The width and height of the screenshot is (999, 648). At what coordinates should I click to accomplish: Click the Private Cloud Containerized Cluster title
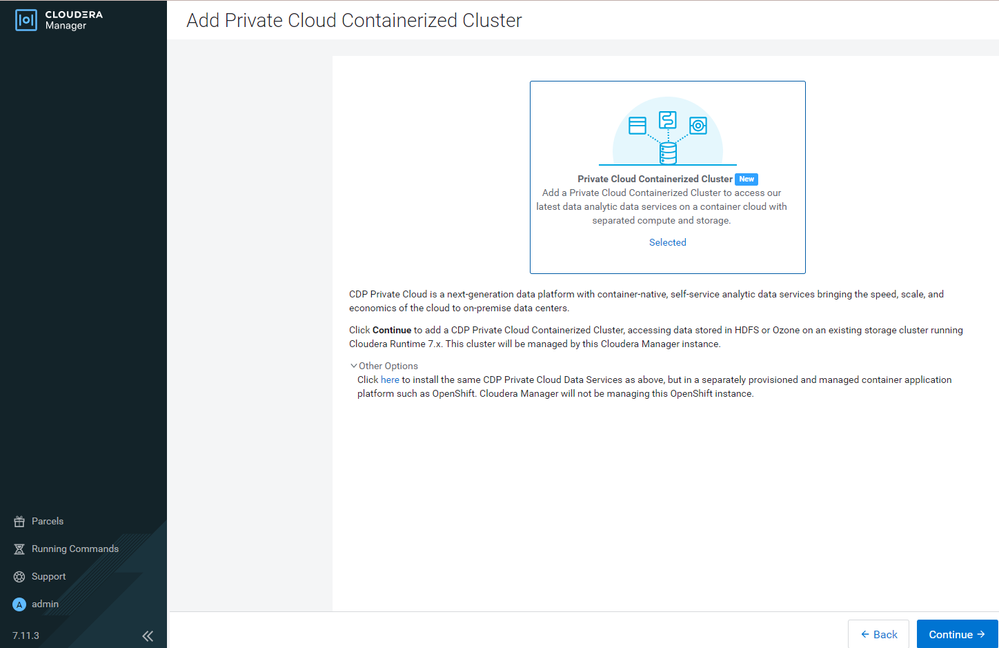coord(655,179)
